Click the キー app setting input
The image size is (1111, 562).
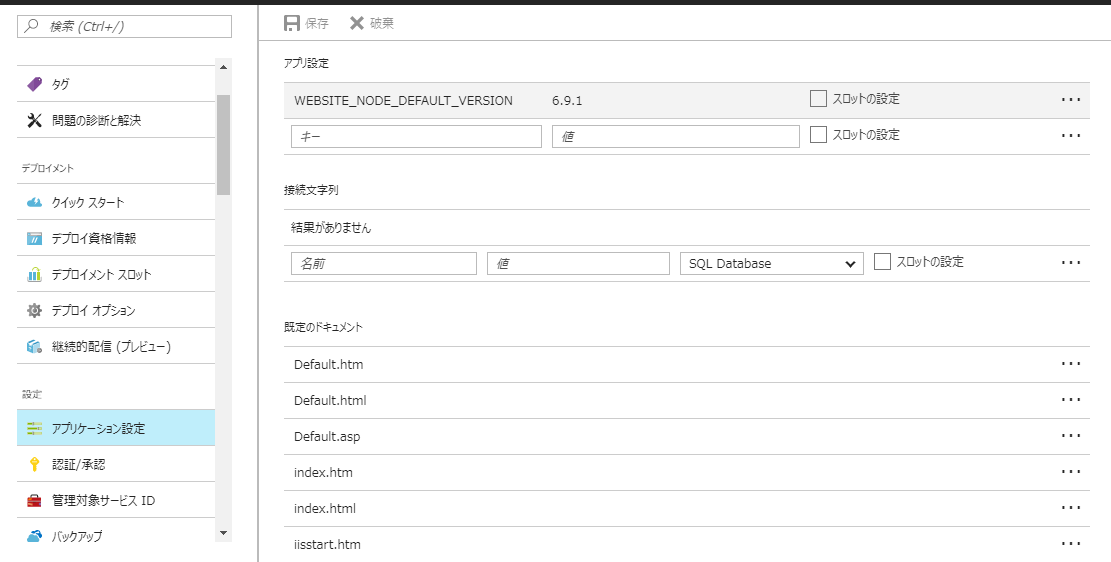(x=416, y=136)
